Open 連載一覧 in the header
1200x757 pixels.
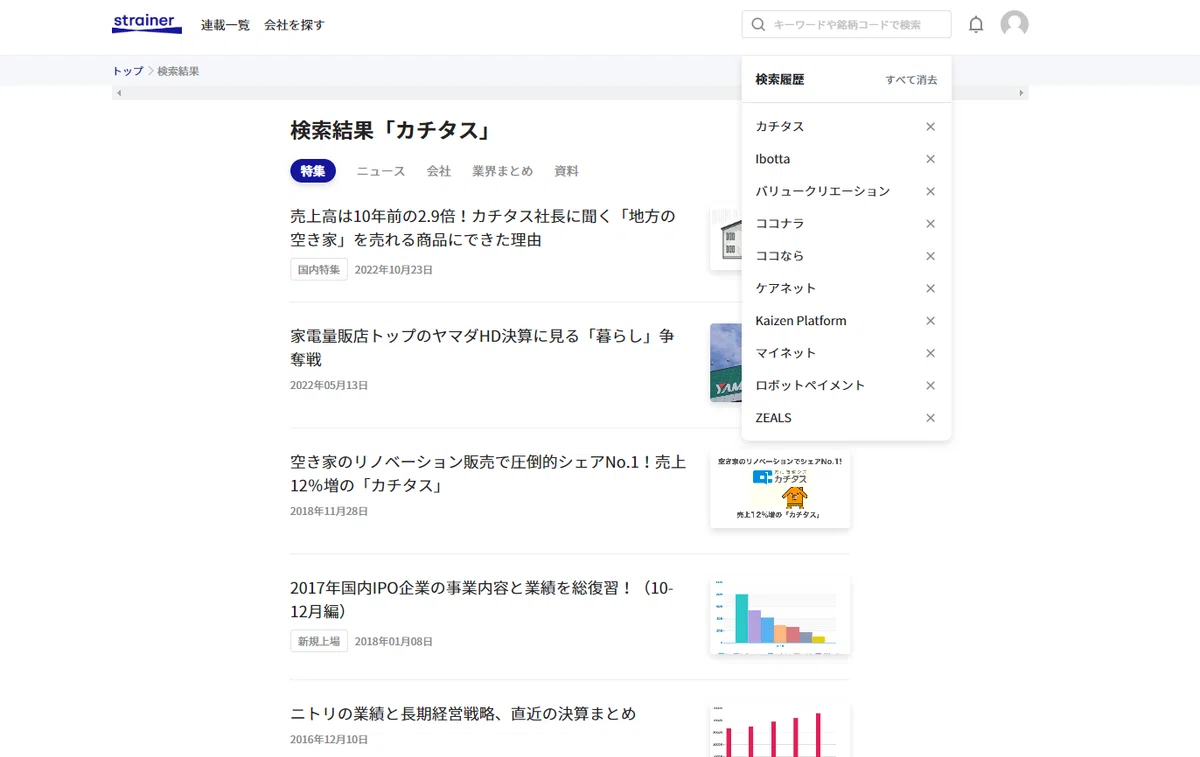(x=225, y=25)
